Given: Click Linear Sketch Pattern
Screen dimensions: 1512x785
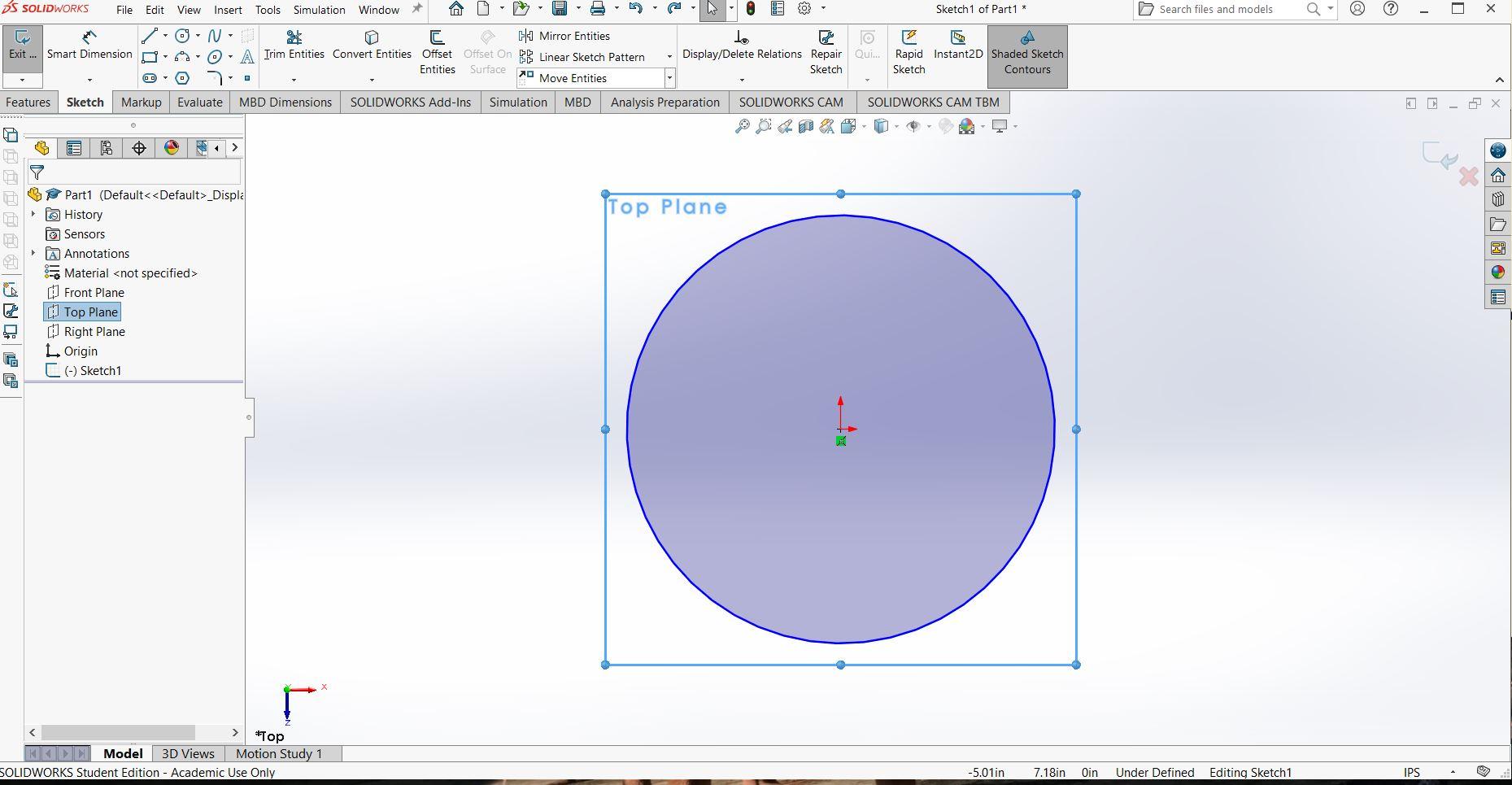Looking at the screenshot, I should point(582,57).
